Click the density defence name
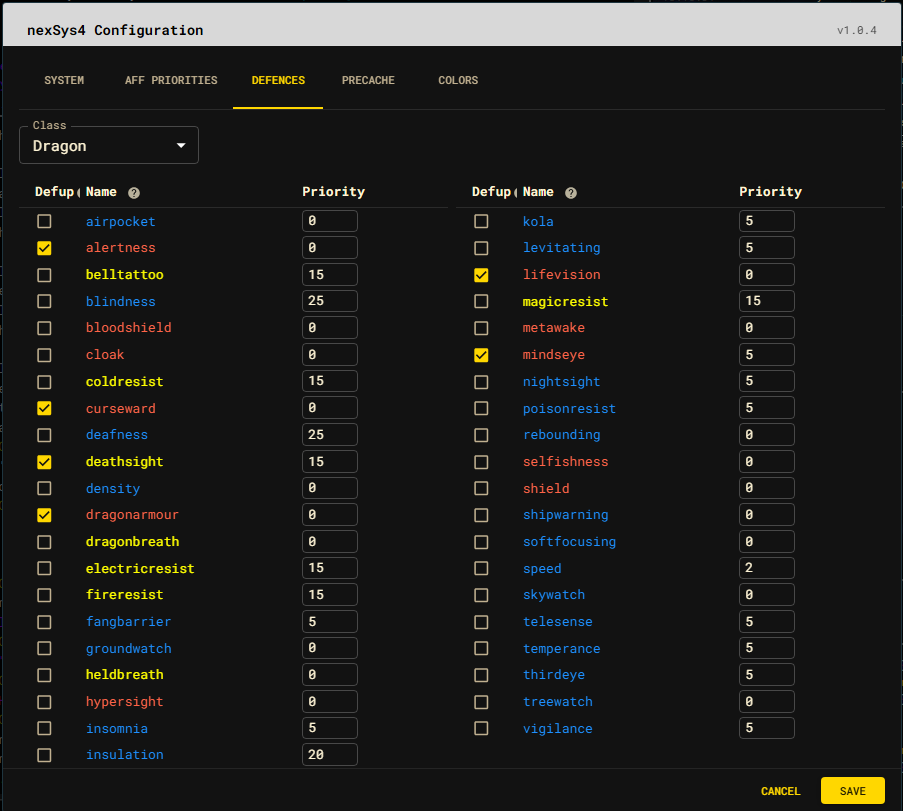 pyautogui.click(x=113, y=488)
